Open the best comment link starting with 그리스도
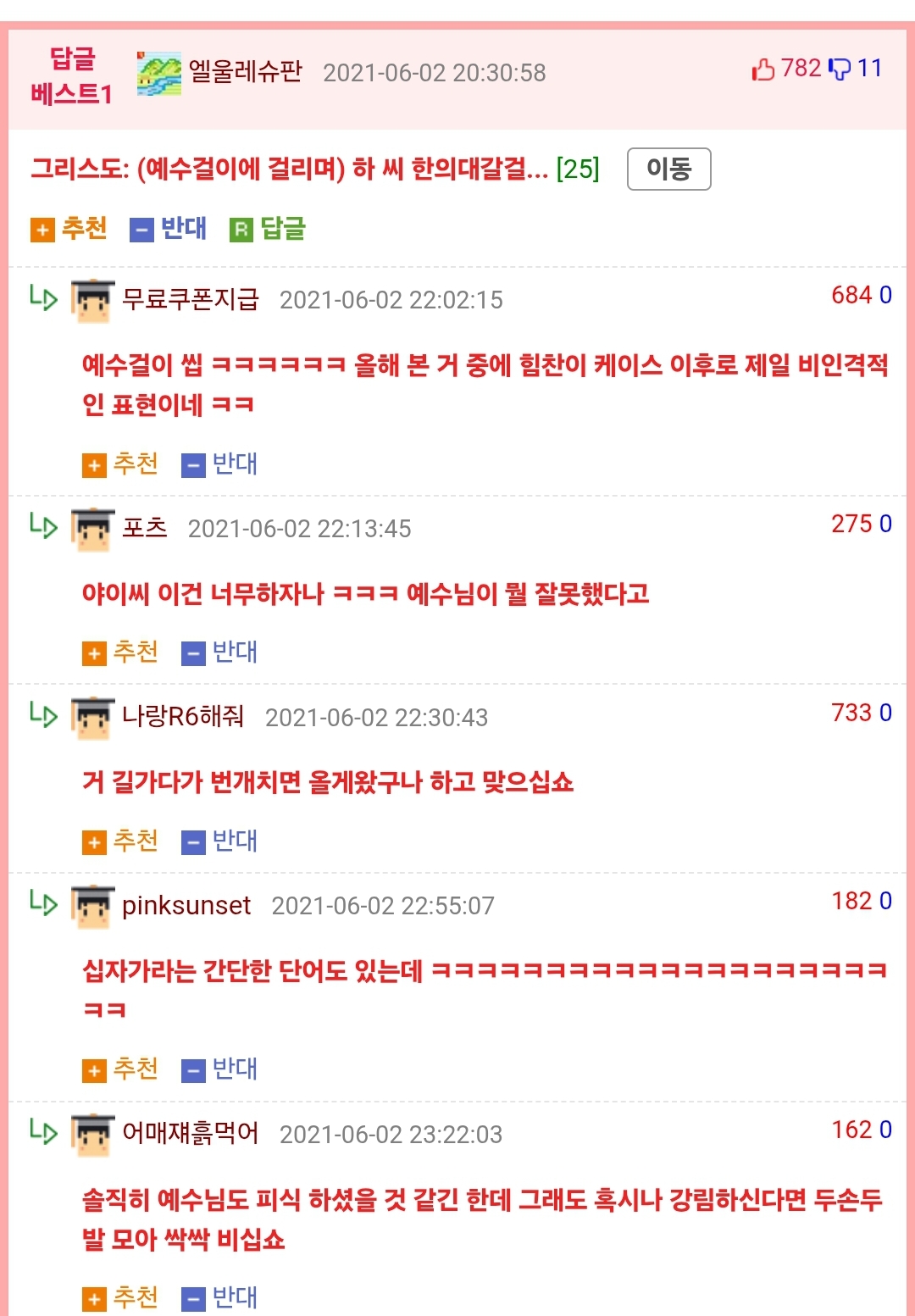This screenshot has width=915, height=1316. (290, 169)
